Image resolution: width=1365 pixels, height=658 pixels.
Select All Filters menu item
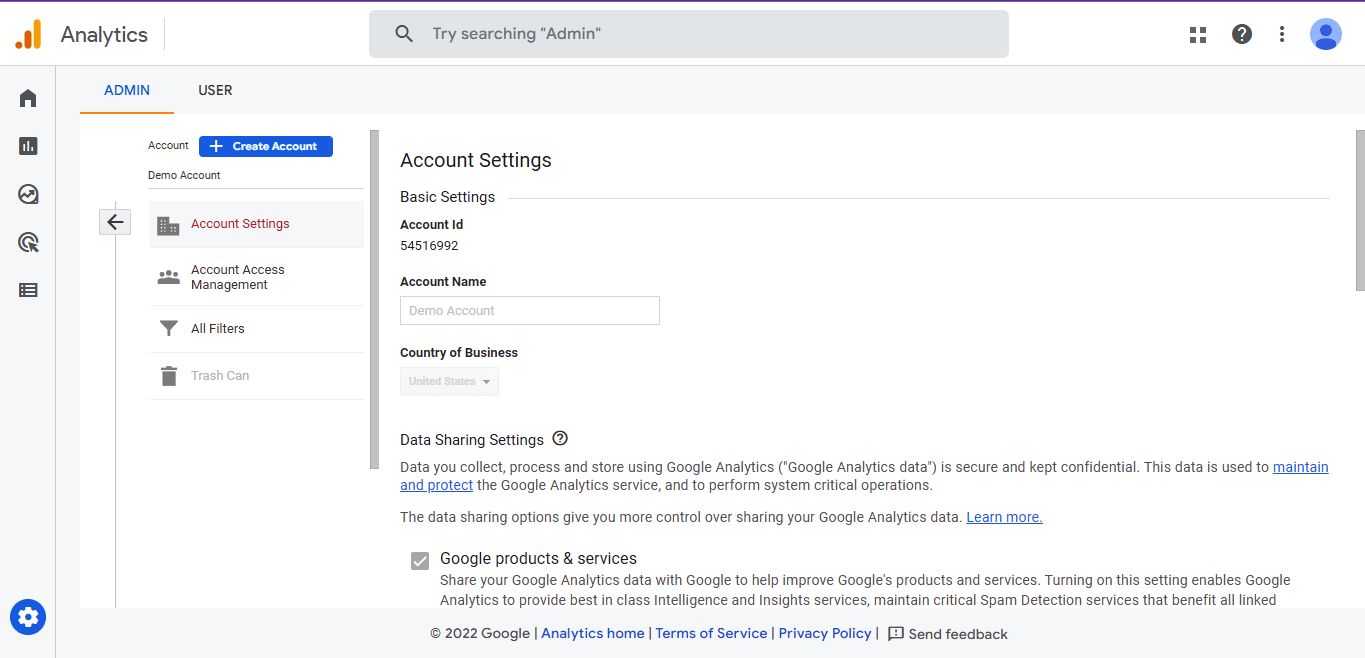(x=257, y=329)
